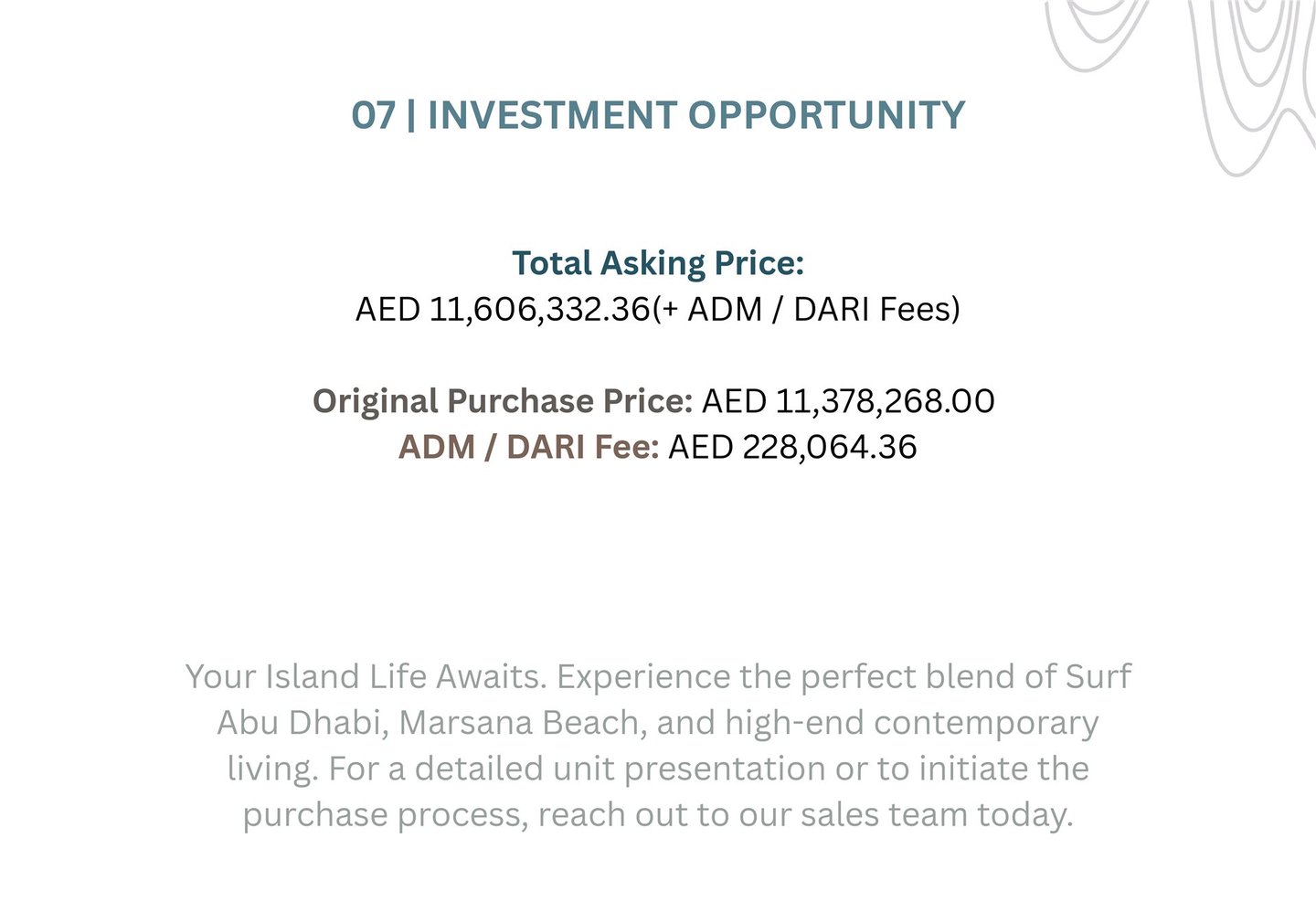
Task: Click the '07' section number
Action: click(x=374, y=115)
